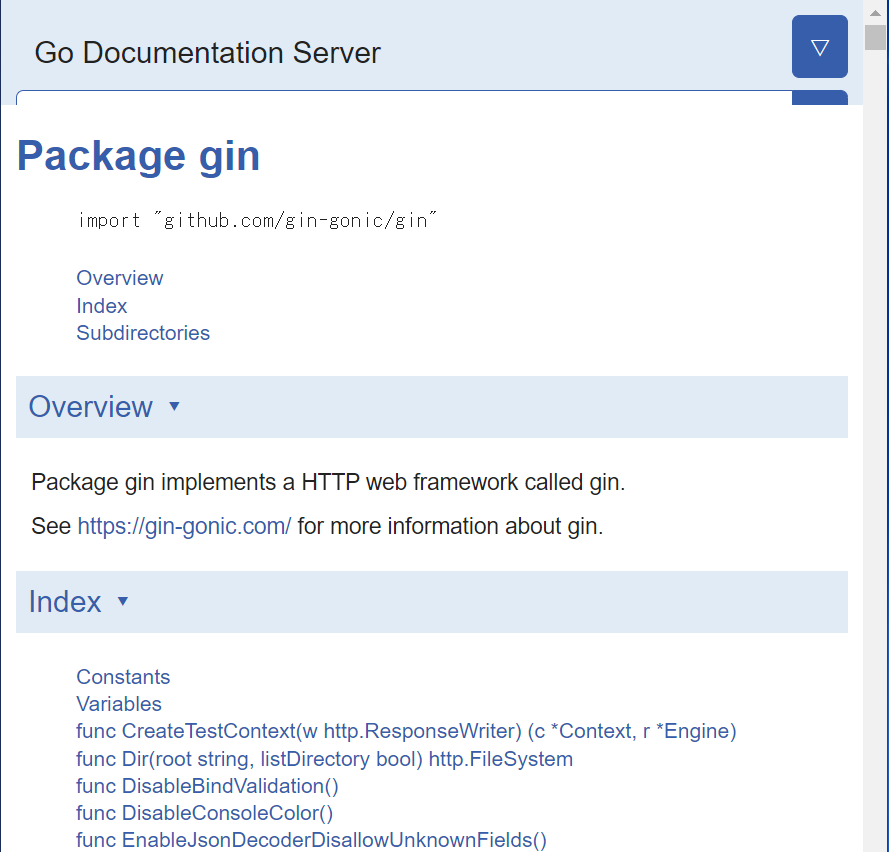Jump to the Index link in contents
The width and height of the screenshot is (889, 852).
pos(101,306)
